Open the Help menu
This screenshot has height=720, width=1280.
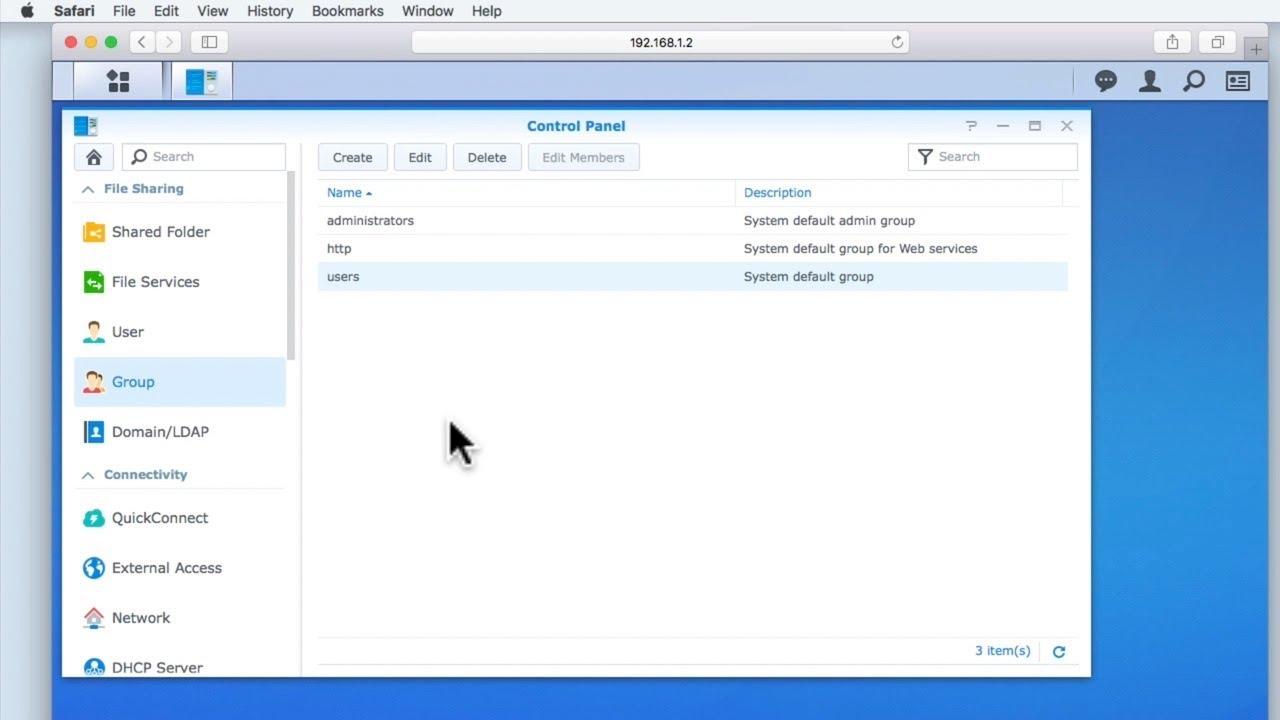(486, 11)
